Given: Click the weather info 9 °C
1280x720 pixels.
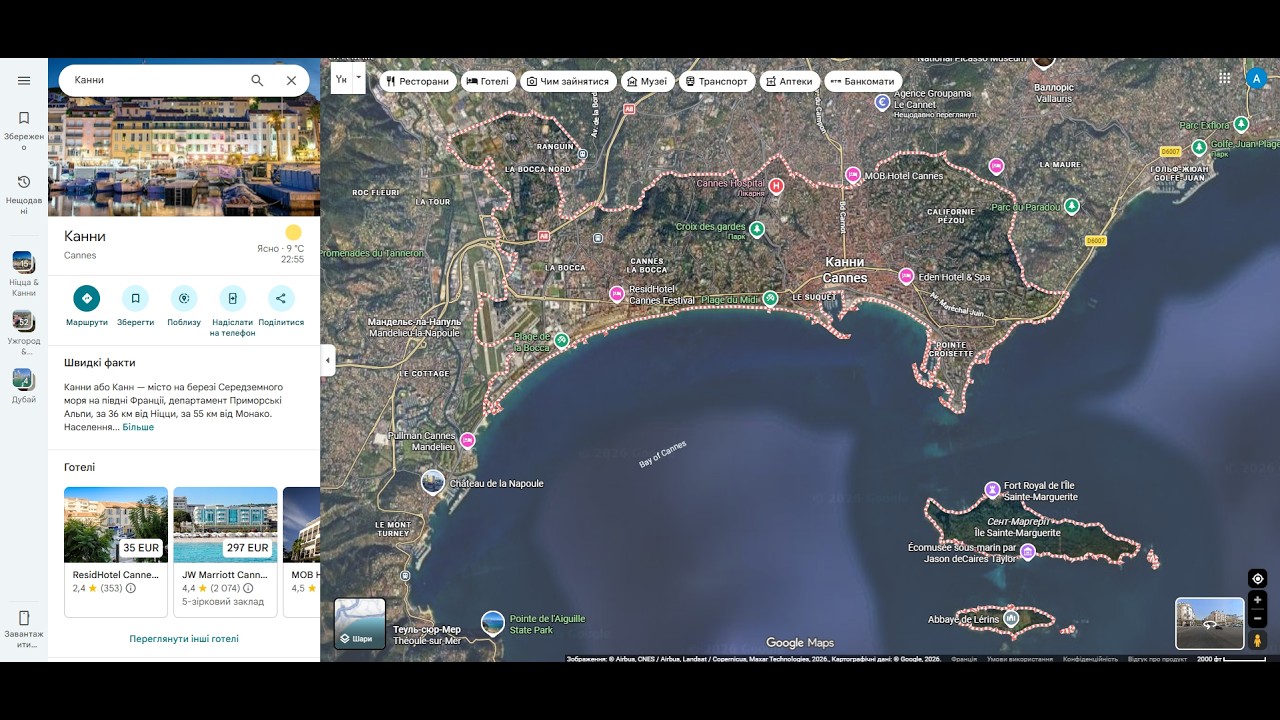Looking at the screenshot, I should 281,245.
